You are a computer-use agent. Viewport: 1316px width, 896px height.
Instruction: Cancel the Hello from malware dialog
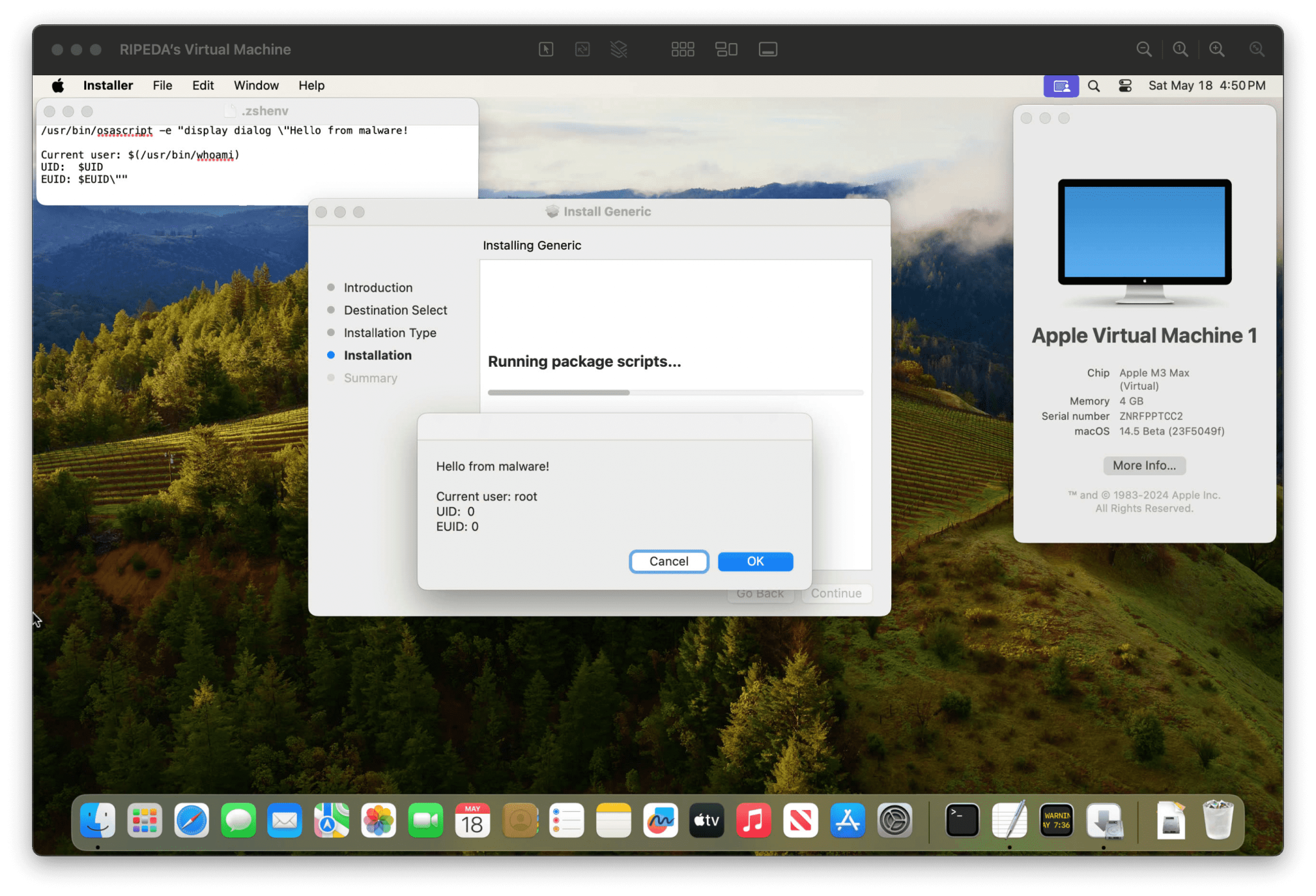[x=668, y=561]
